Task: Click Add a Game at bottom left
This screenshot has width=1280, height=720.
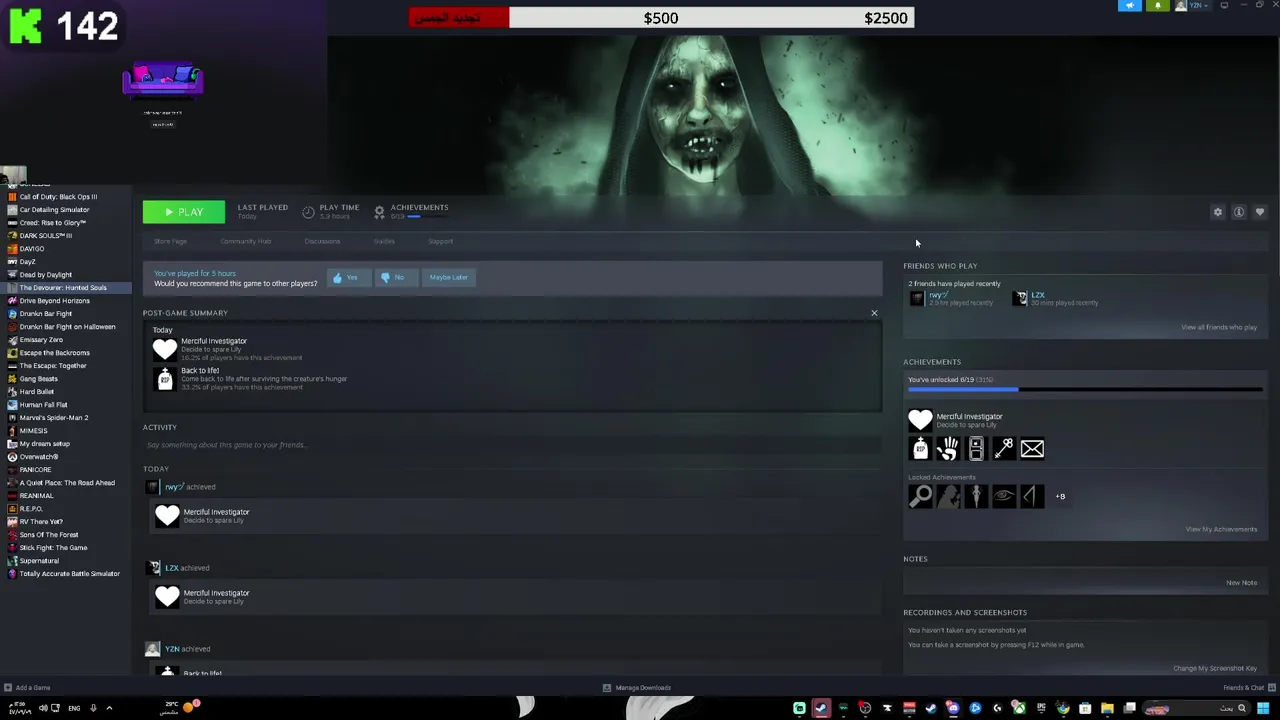Action: 27,688
